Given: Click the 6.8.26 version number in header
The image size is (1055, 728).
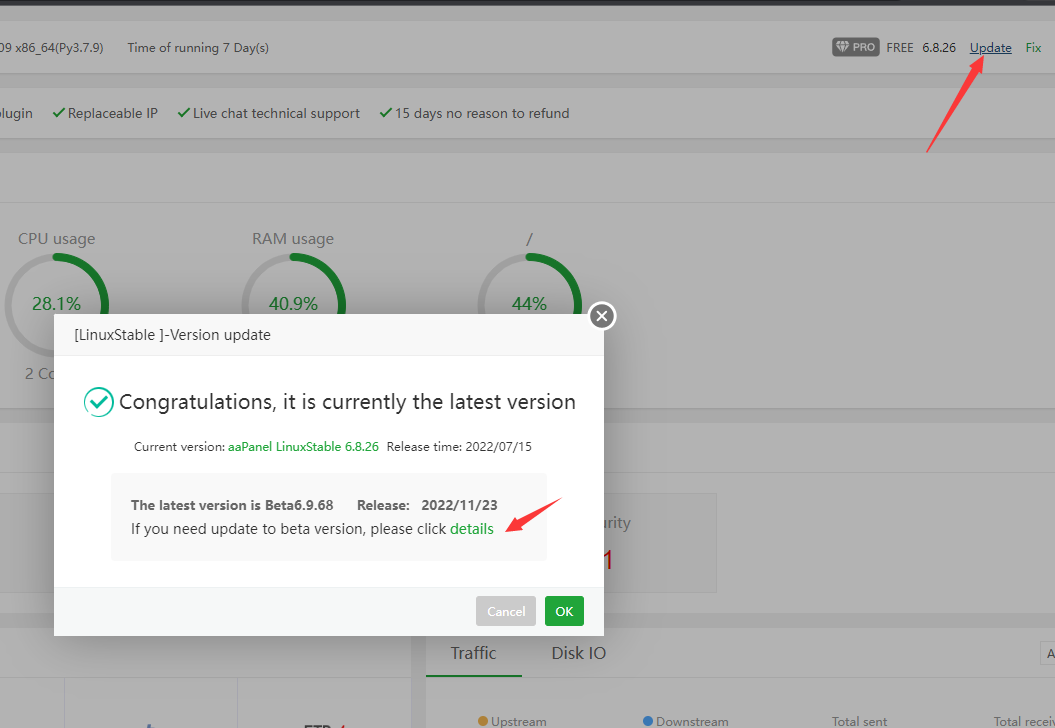Looking at the screenshot, I should (x=939, y=48).
